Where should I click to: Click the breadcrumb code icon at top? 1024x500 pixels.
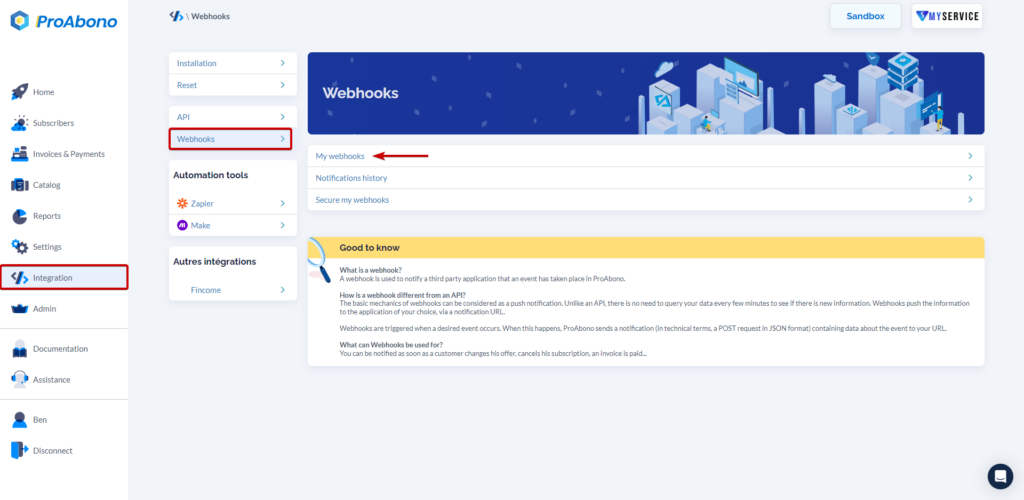pos(176,16)
